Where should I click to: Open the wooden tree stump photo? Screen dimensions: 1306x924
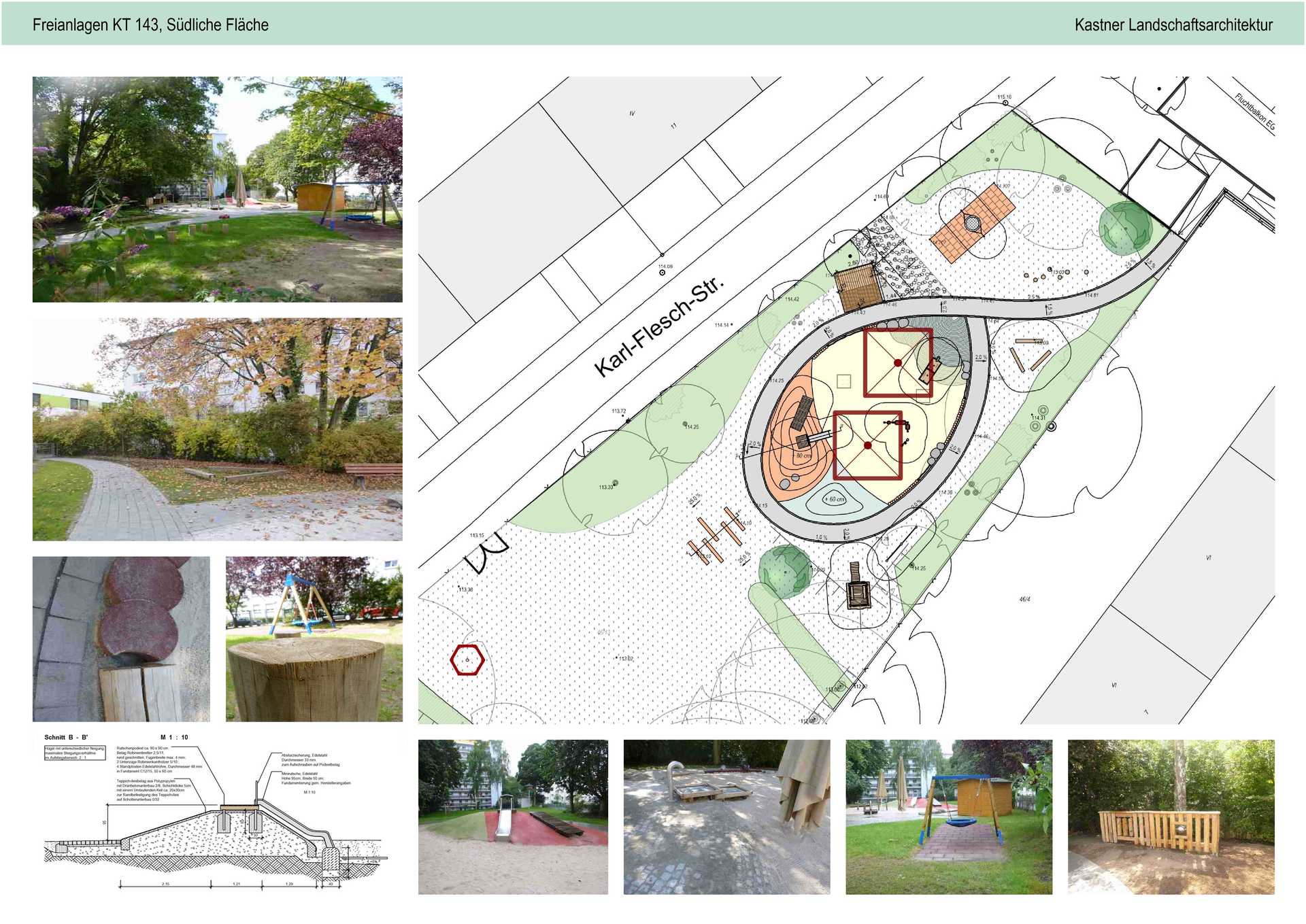(x=314, y=638)
